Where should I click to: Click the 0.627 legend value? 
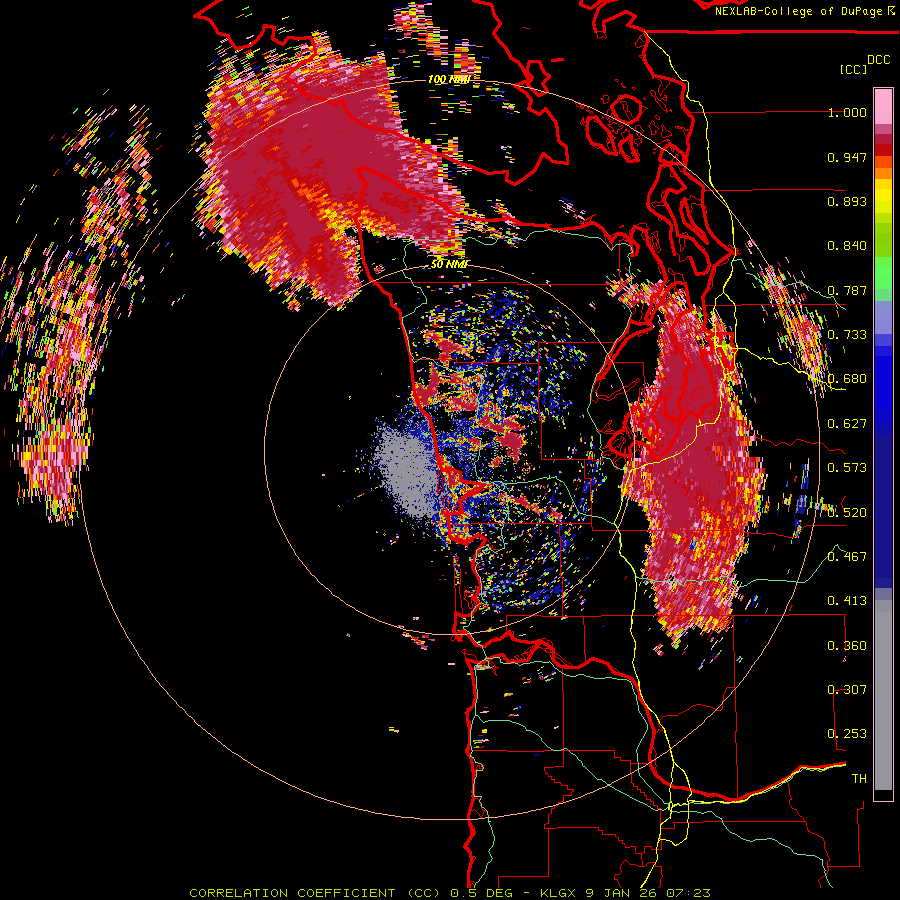tap(847, 424)
